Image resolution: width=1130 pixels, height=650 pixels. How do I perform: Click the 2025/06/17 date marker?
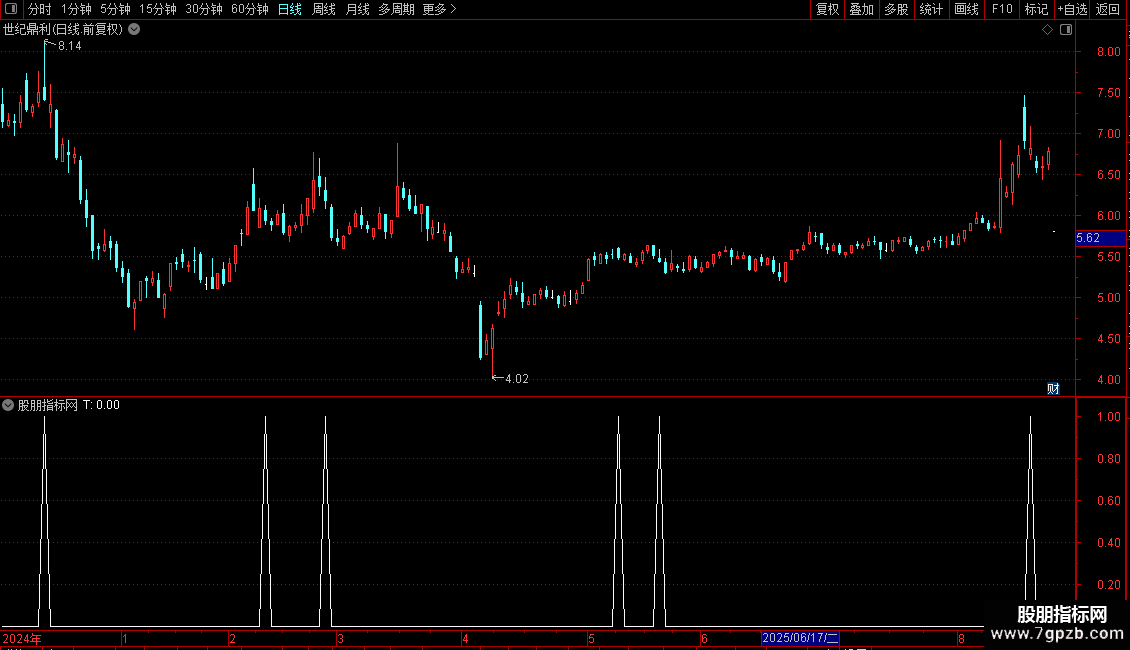point(800,638)
